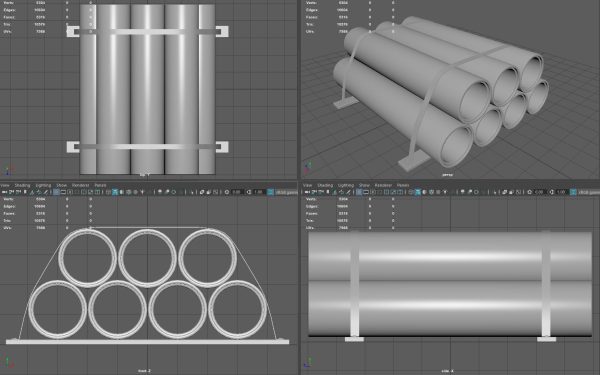Toggle Grid display in side view toolbar
Image resolution: width=600 pixels, height=375 pixels.
359,192
